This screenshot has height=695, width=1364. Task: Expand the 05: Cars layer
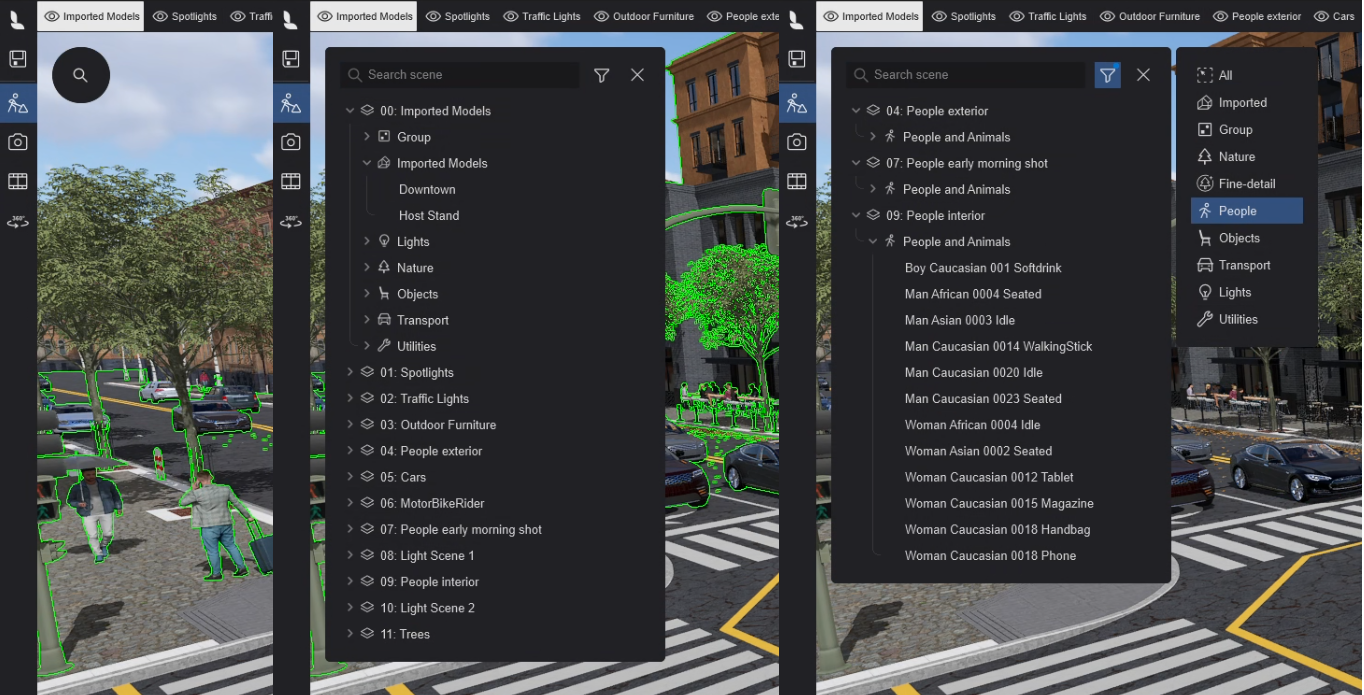tap(350, 477)
